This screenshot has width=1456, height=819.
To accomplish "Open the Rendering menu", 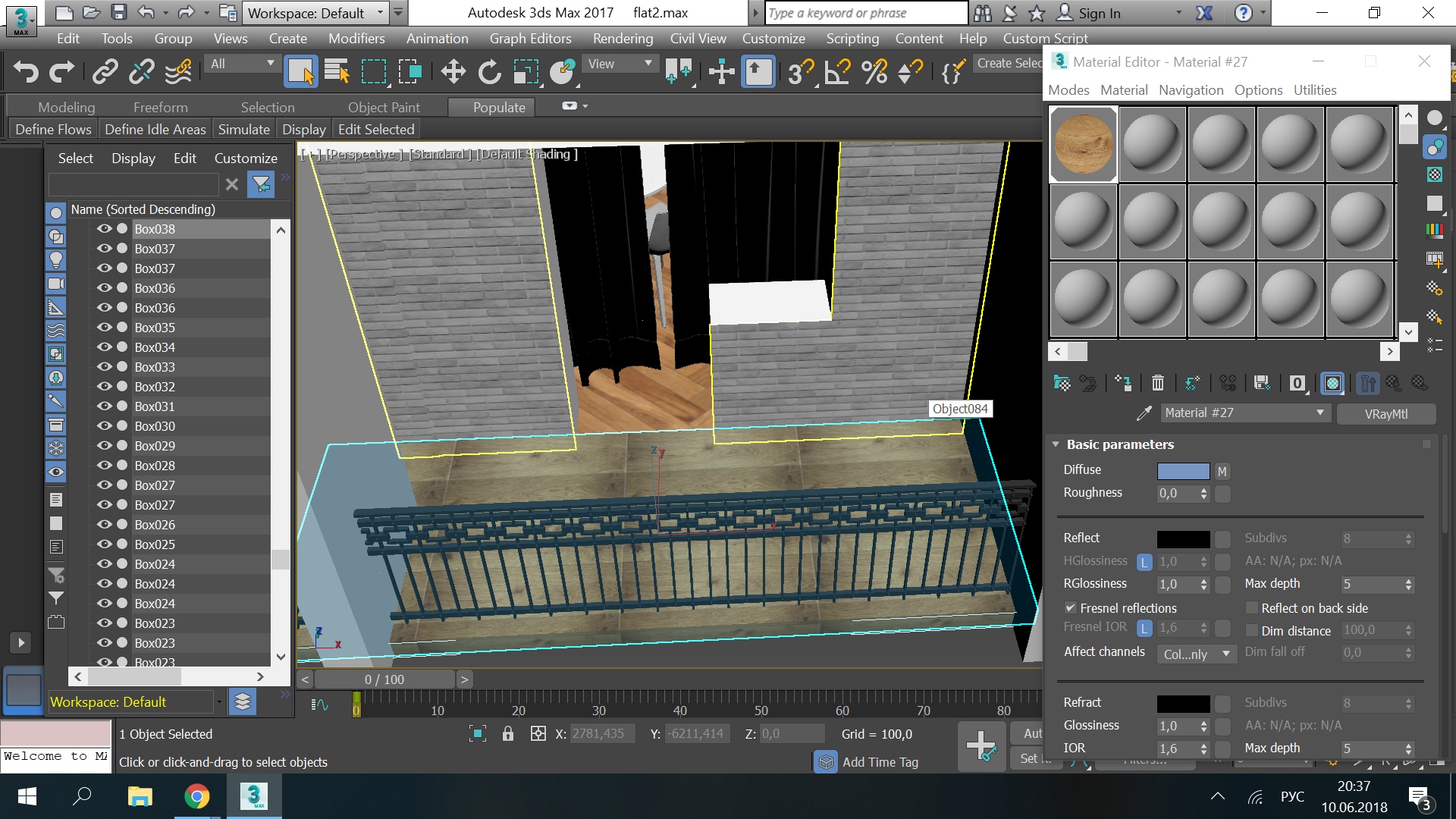I will tap(622, 38).
